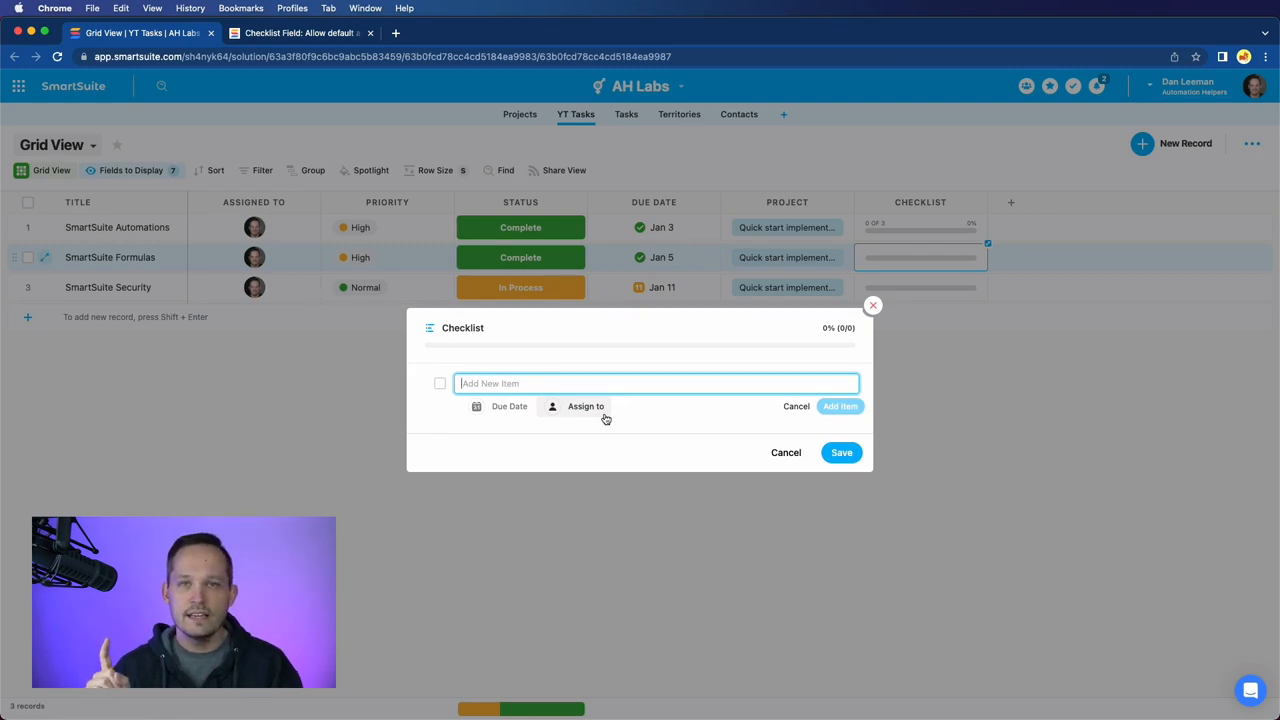This screenshot has width=1280, height=720.
Task: Click the Sort toolbar button
Action: point(209,170)
